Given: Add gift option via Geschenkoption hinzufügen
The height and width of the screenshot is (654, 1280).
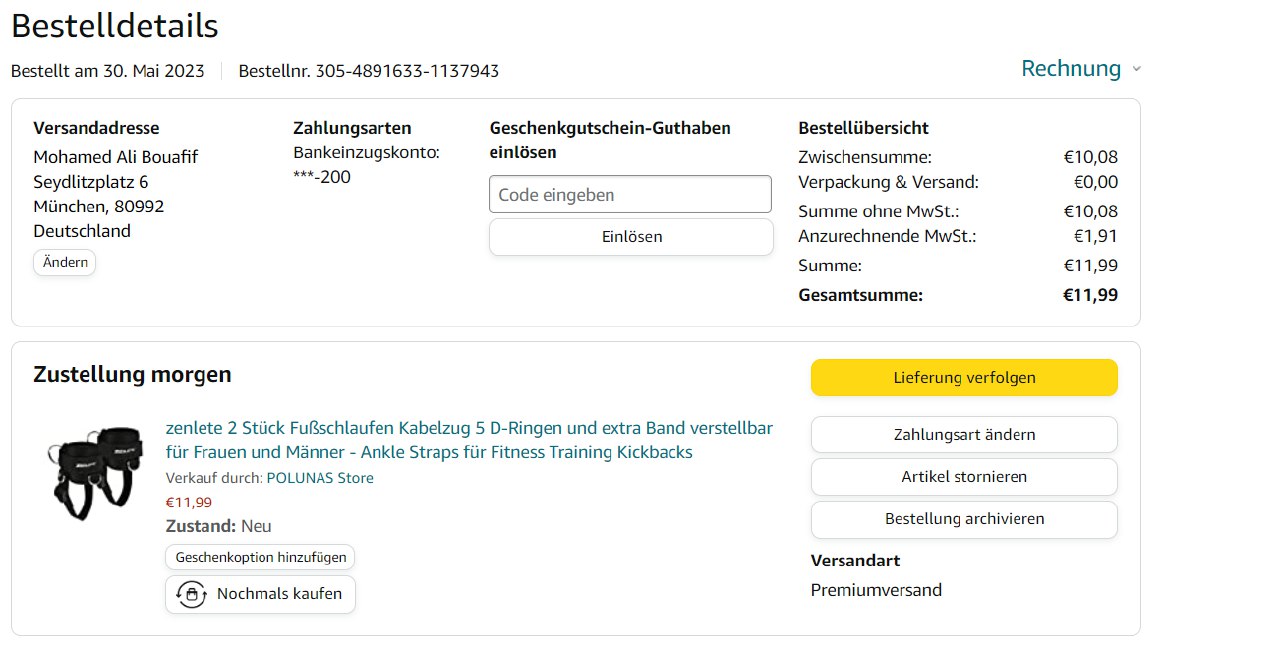Looking at the screenshot, I should [x=260, y=557].
